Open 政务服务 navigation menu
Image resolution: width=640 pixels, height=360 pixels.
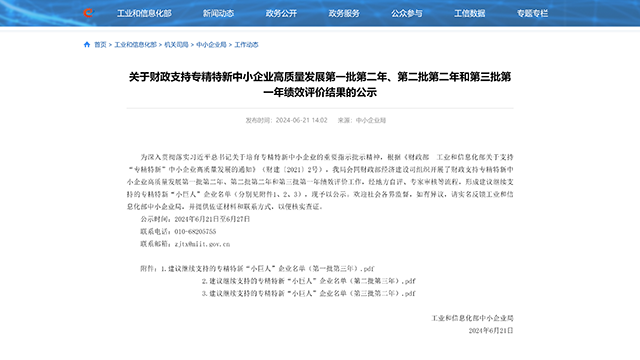coord(344,13)
